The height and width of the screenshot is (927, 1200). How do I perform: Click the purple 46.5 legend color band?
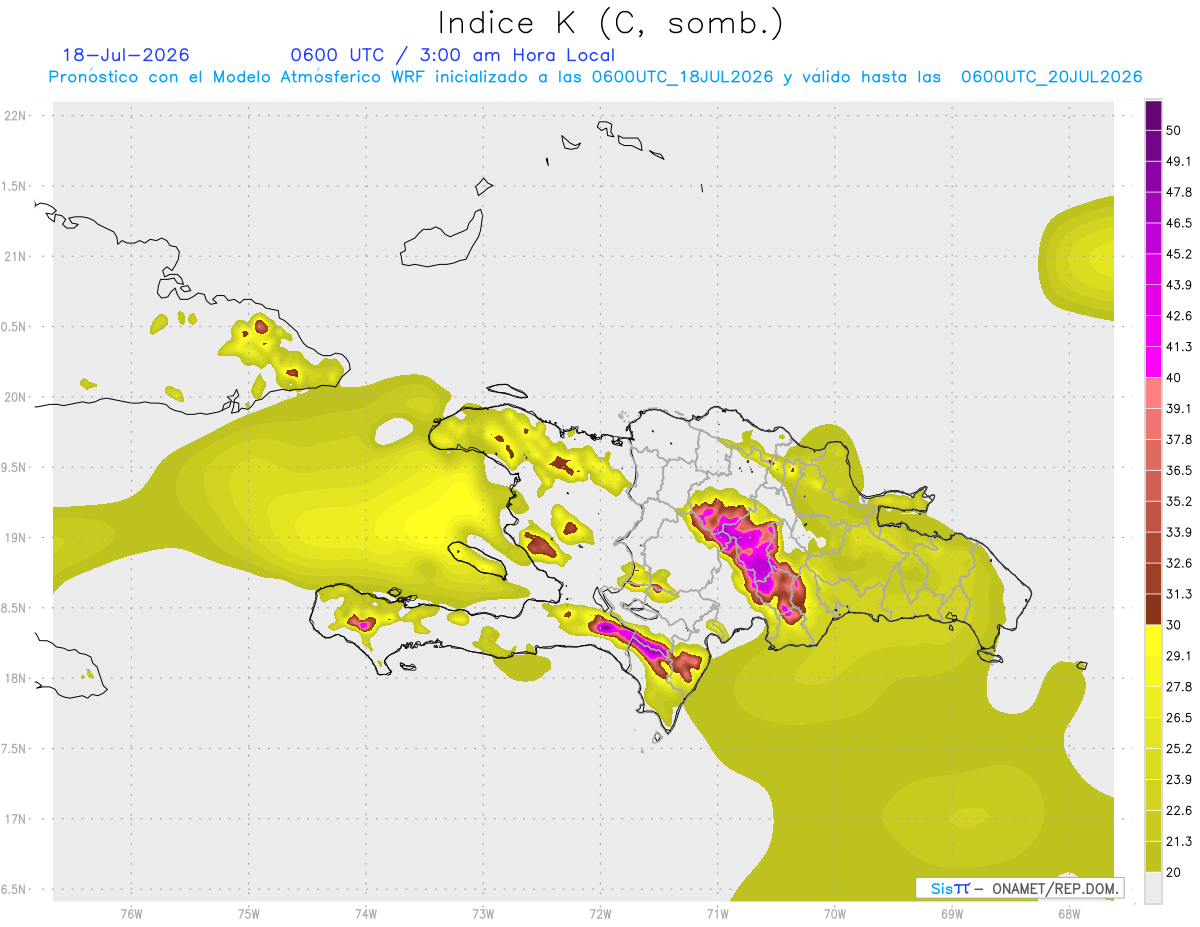[x=1153, y=207]
